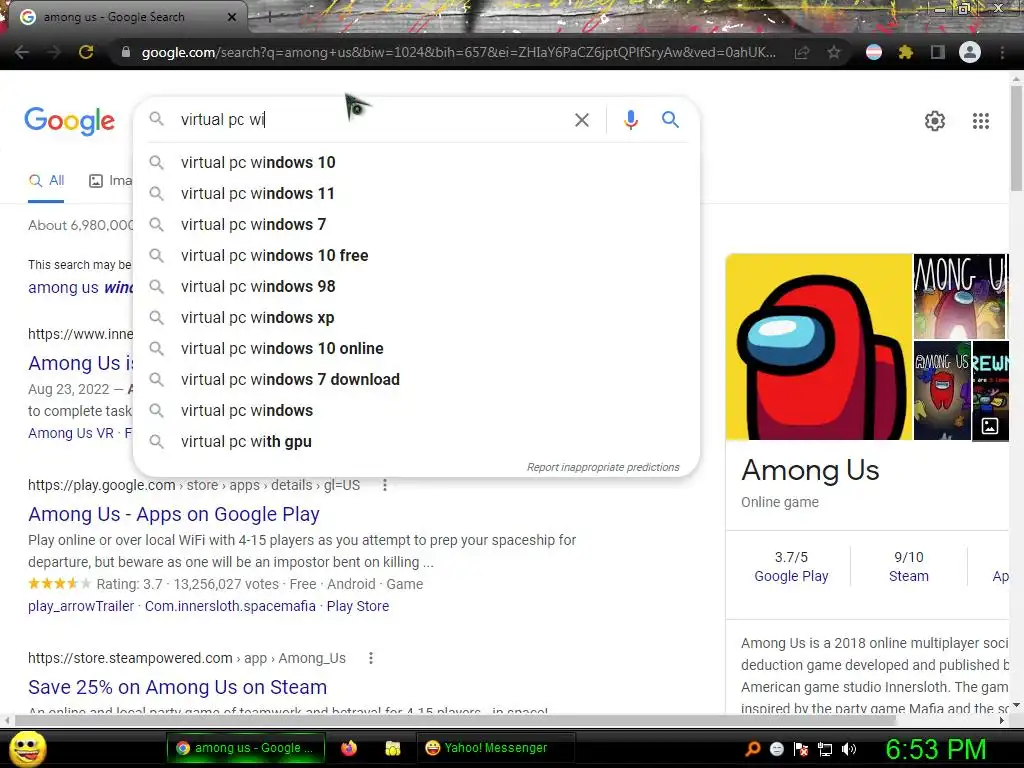Reload the page with the refresh icon
1024x768 pixels.
coord(86,52)
